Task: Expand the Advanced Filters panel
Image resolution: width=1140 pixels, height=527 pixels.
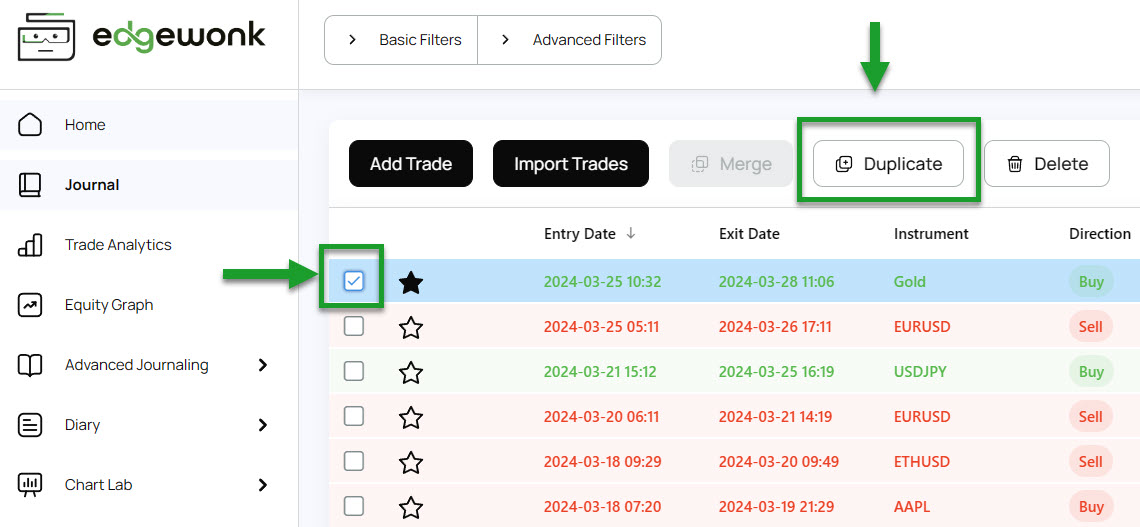Action: pyautogui.click(x=569, y=40)
